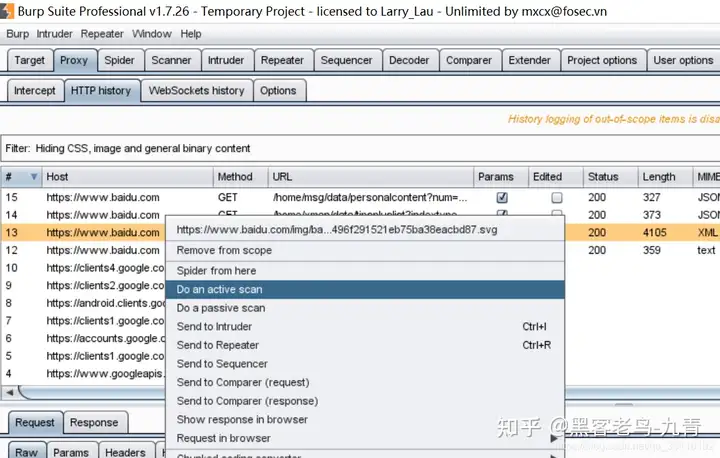
Task: Open the Request tab in lower pane
Action: pos(35,423)
